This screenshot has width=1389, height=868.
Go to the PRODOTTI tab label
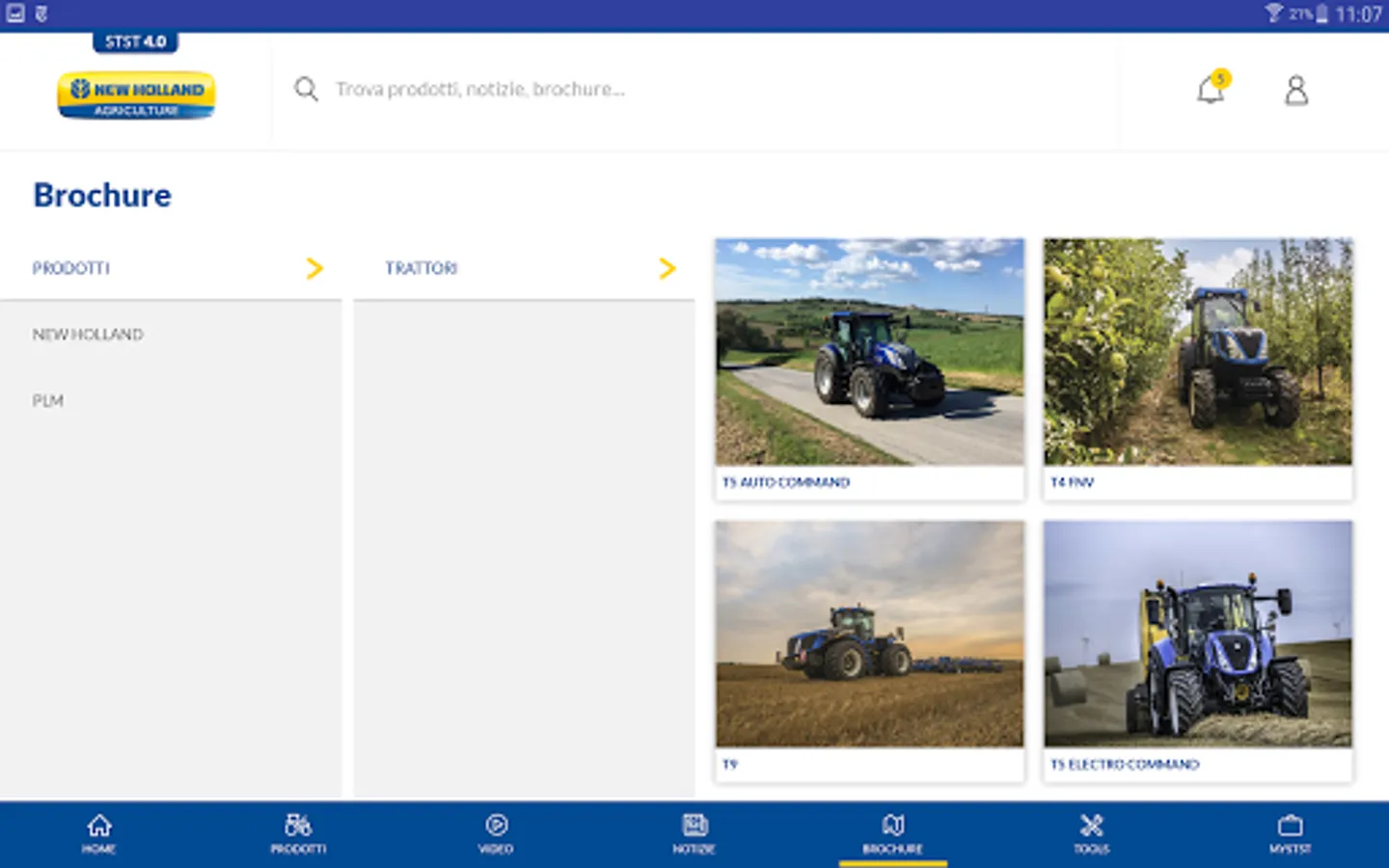pos(298,850)
